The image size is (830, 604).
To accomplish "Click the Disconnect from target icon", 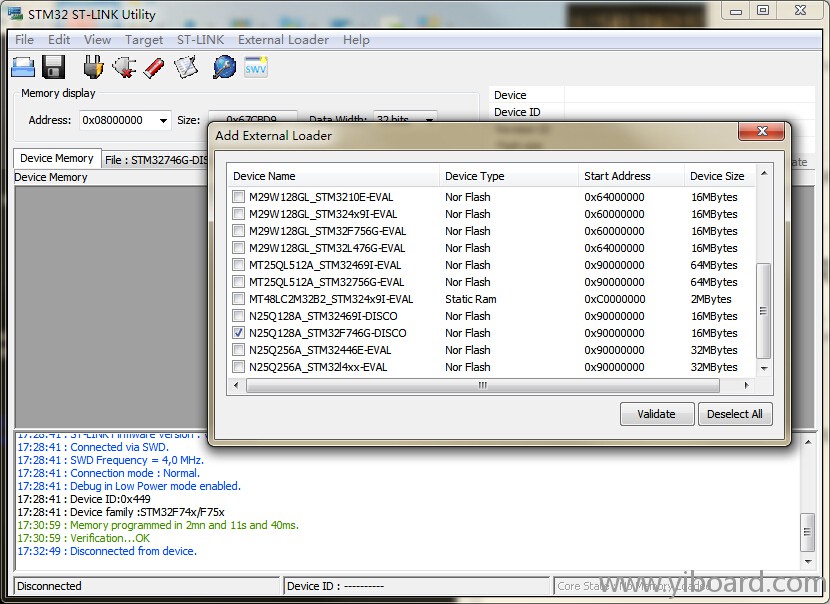I will [x=124, y=67].
